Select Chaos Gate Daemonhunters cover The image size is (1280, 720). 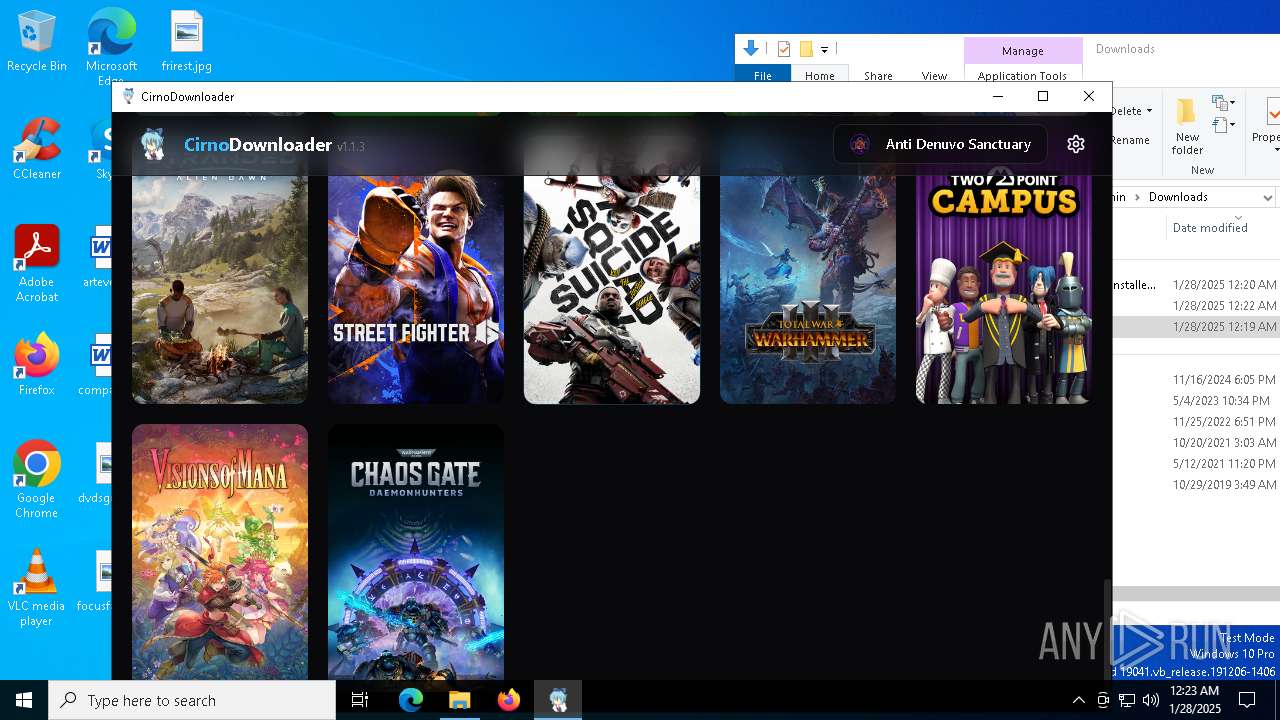click(416, 552)
